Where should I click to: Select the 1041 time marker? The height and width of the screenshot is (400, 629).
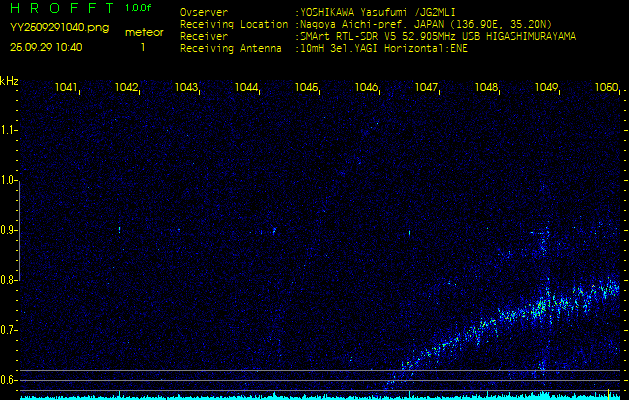(67, 88)
